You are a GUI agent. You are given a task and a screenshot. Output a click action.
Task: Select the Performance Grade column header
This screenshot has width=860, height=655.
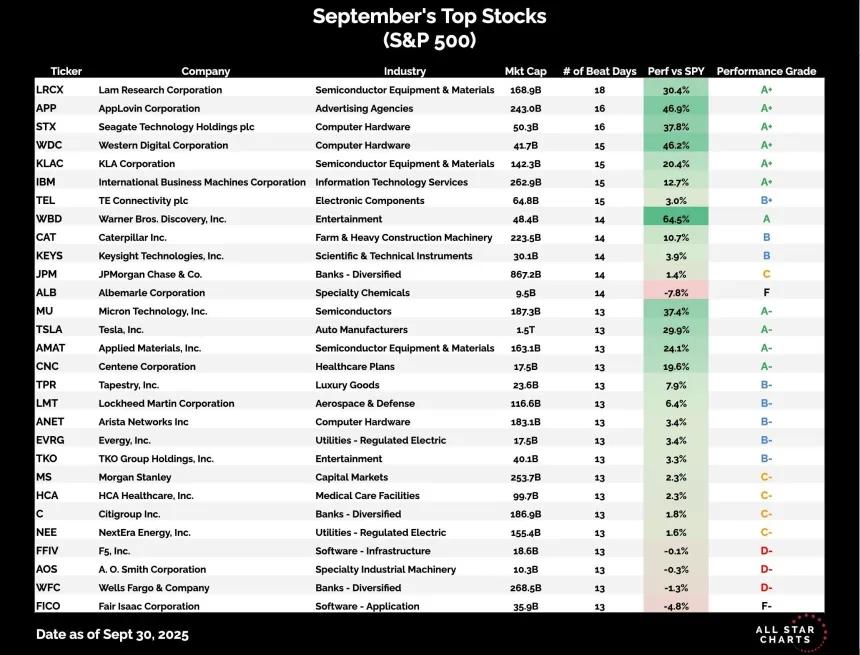766,71
